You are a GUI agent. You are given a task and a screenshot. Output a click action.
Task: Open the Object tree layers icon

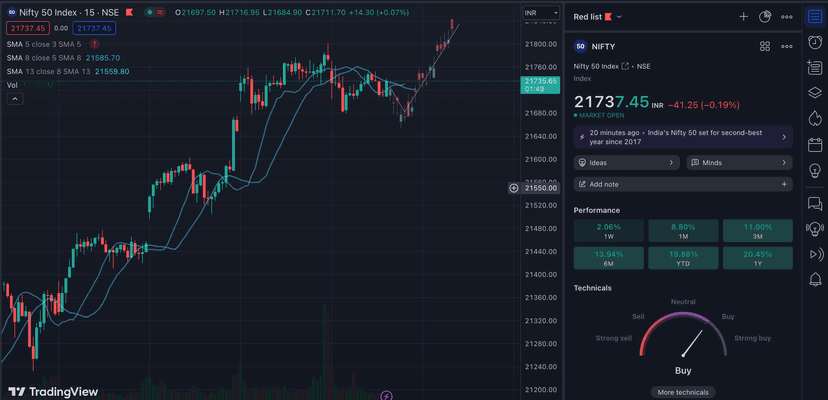(x=814, y=94)
